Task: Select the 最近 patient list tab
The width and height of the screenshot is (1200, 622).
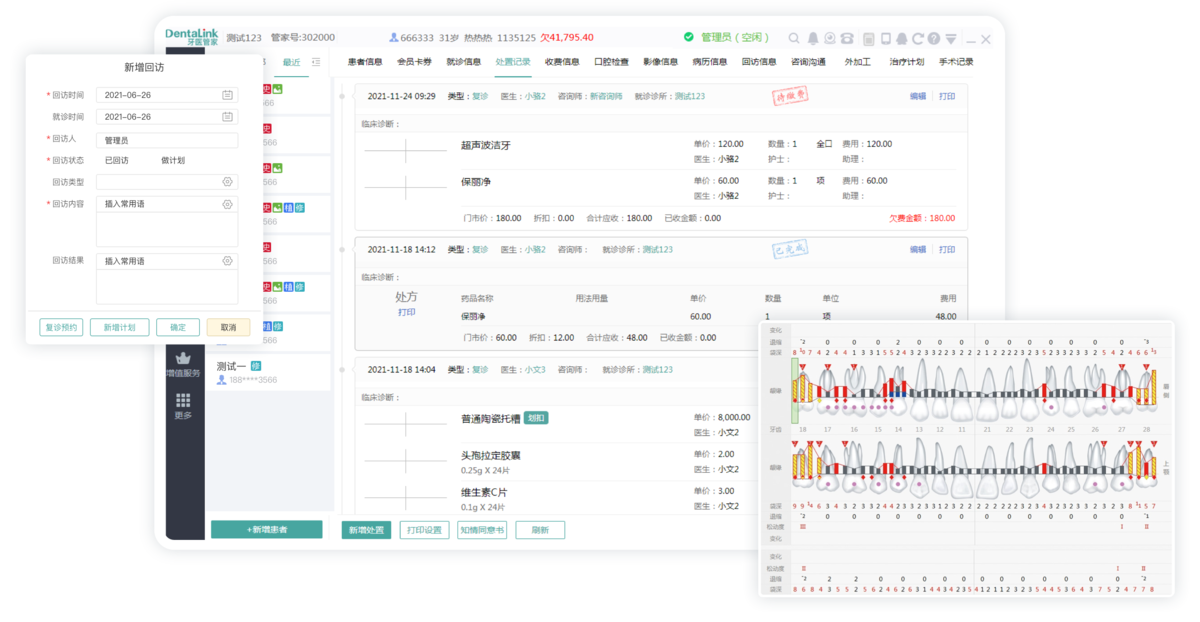Action: click(291, 62)
